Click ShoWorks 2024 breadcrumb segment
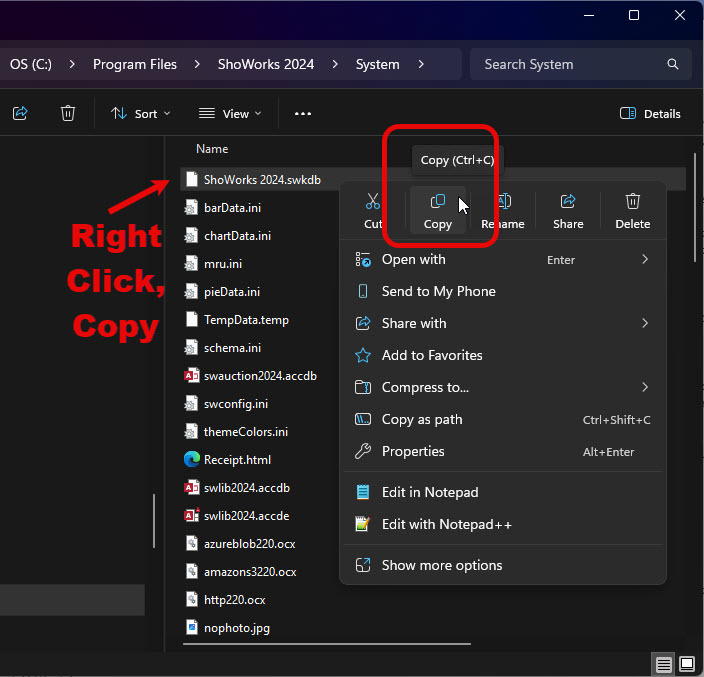The image size is (704, 677). [266, 64]
